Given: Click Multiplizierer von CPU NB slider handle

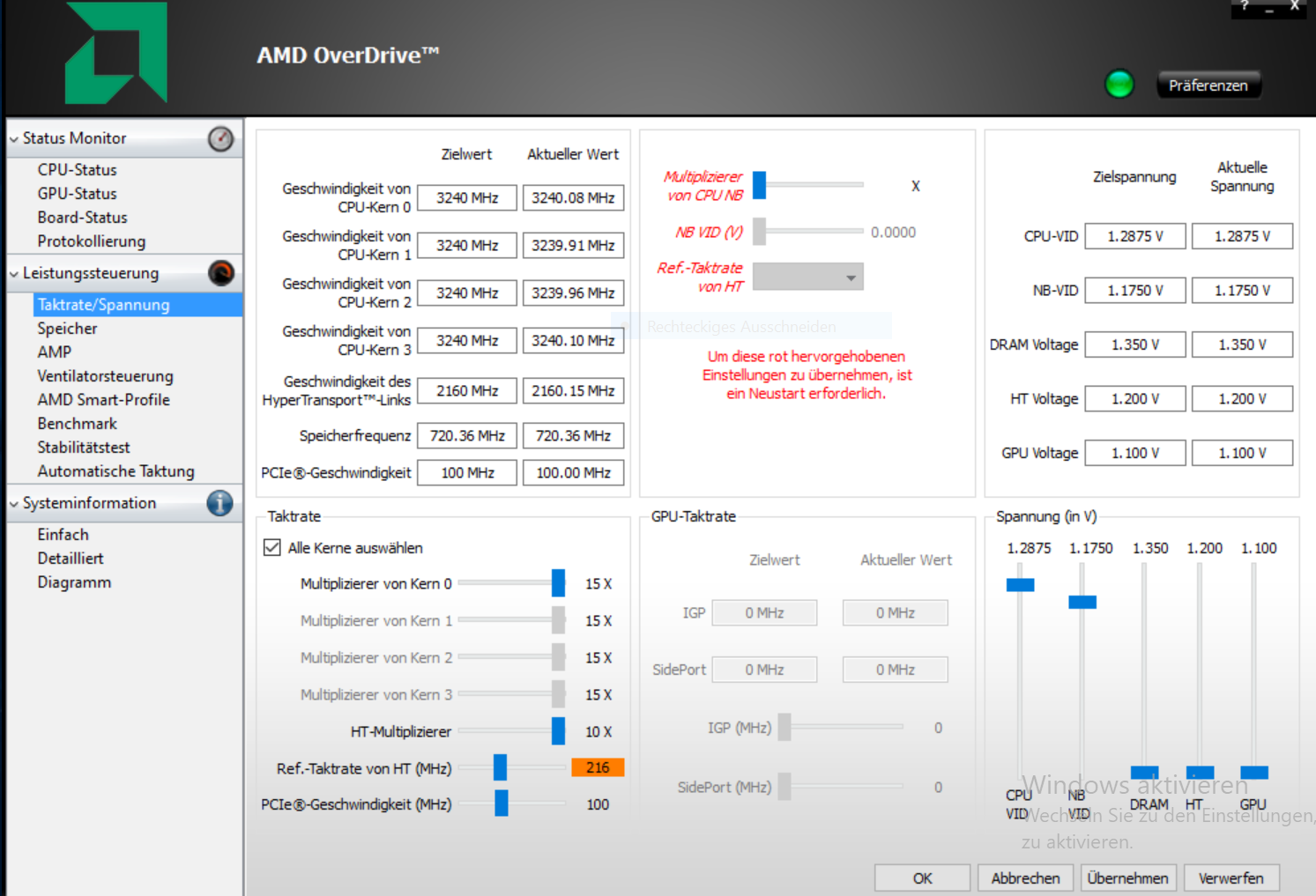Looking at the screenshot, I should click(x=760, y=185).
